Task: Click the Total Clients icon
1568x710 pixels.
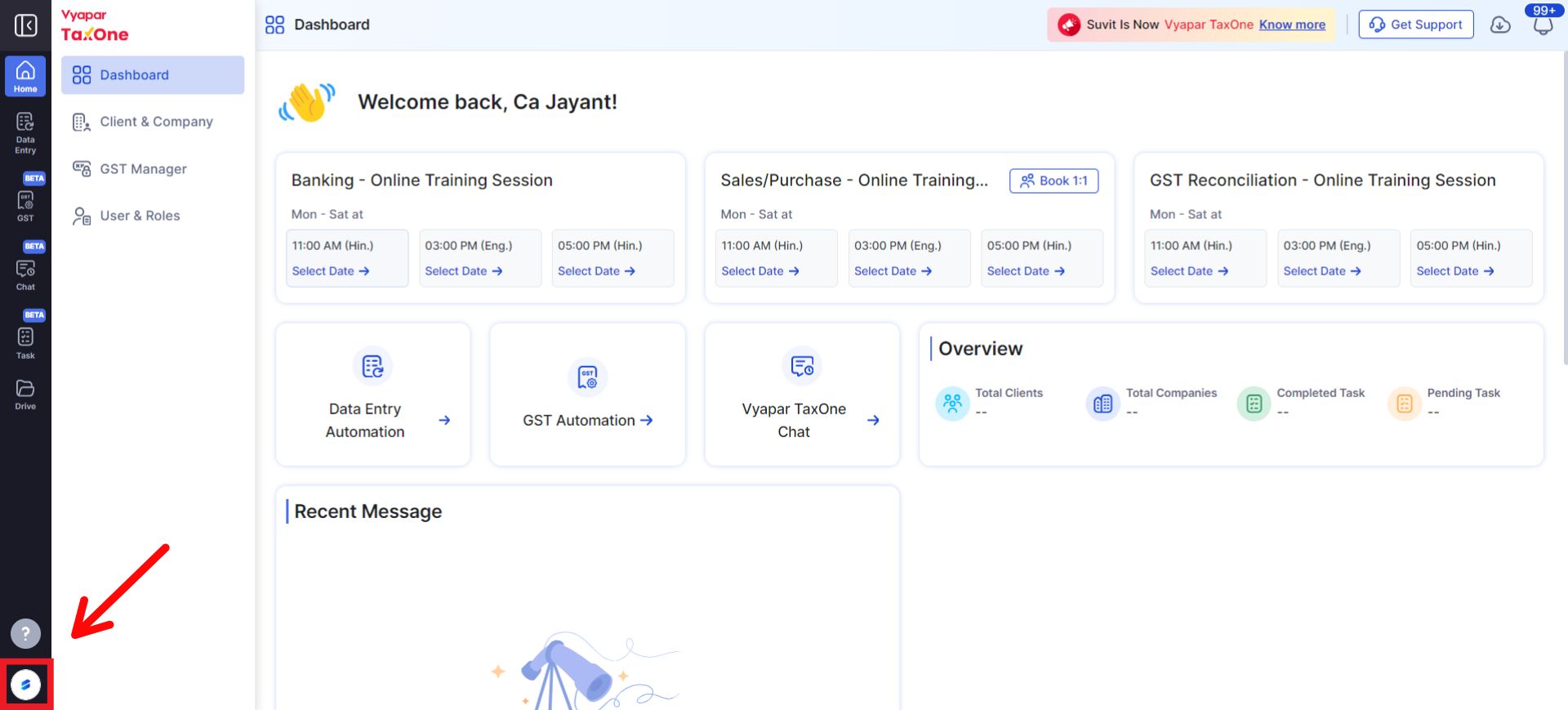Action: [952, 404]
